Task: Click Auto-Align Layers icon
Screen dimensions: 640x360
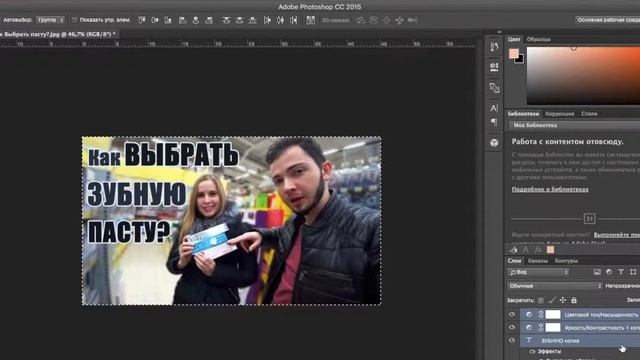Action: [x=311, y=20]
